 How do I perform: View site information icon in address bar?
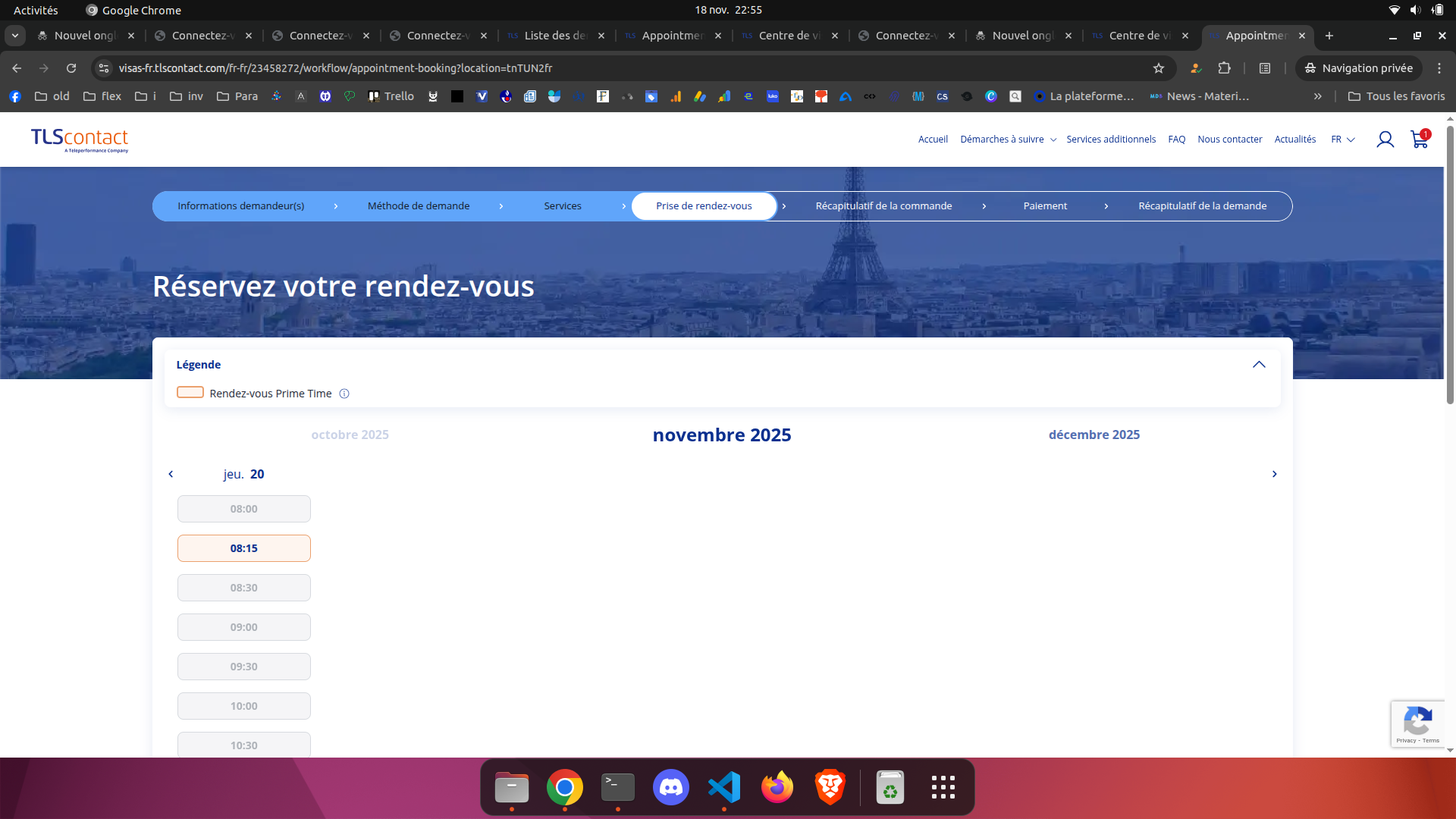[104, 68]
